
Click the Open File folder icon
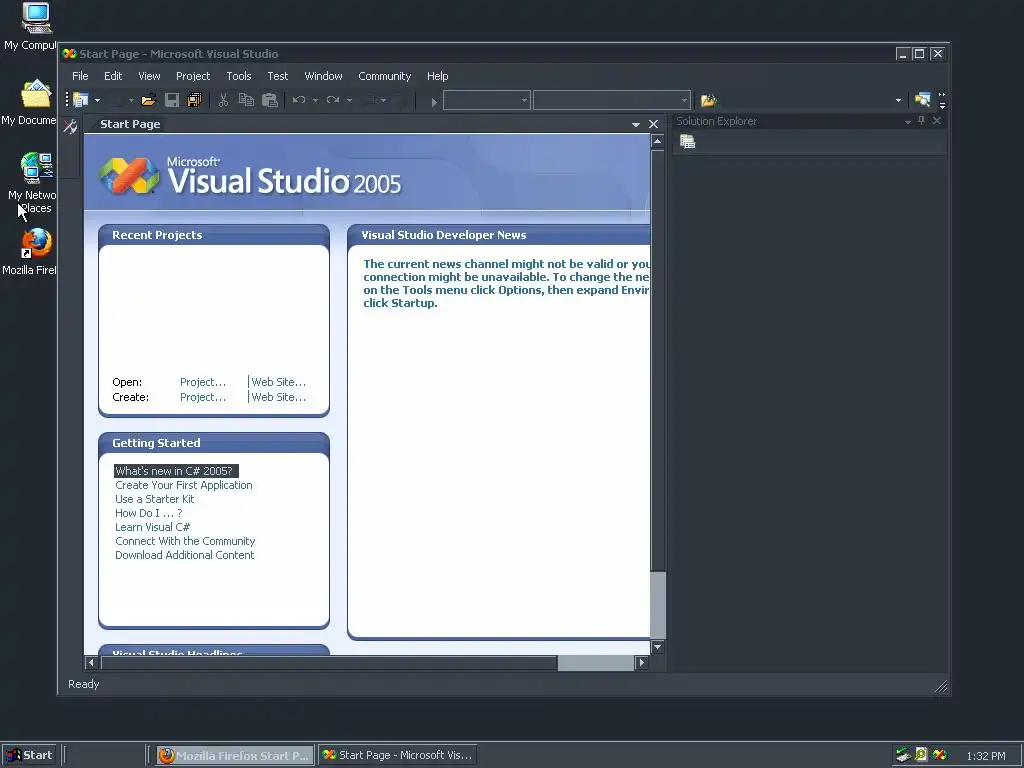click(x=148, y=100)
